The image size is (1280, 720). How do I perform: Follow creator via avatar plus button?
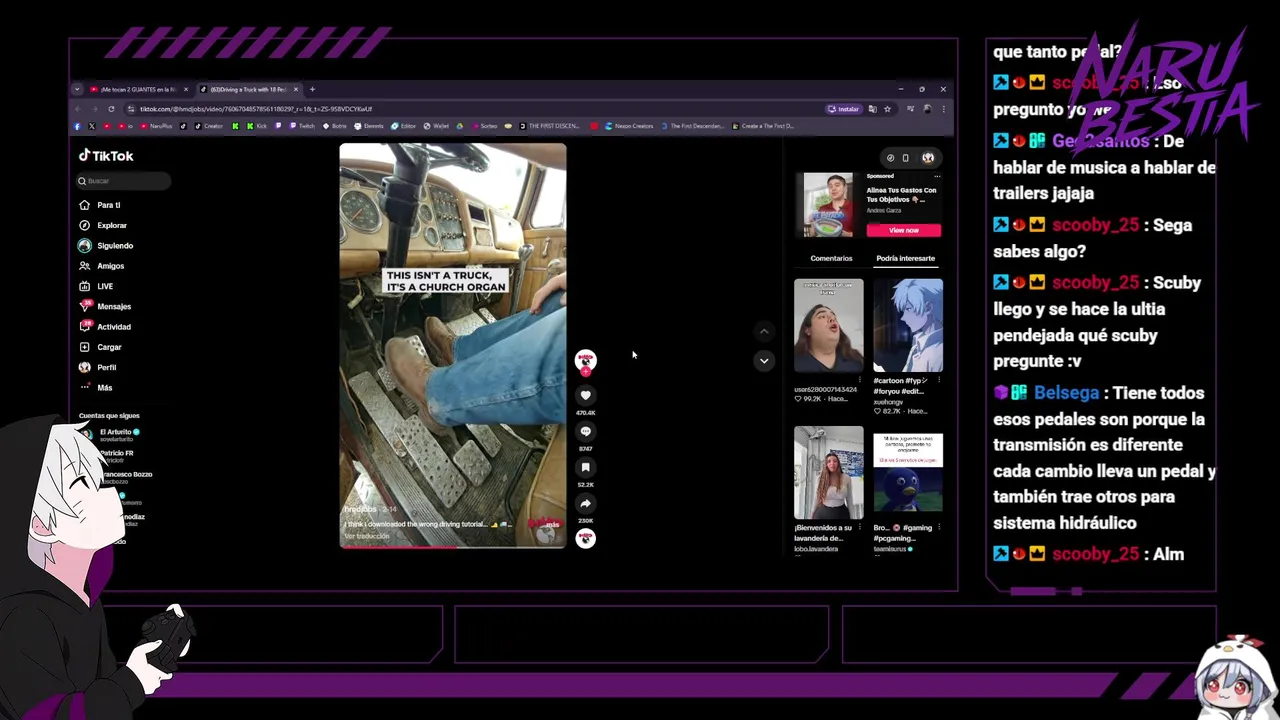click(586, 371)
